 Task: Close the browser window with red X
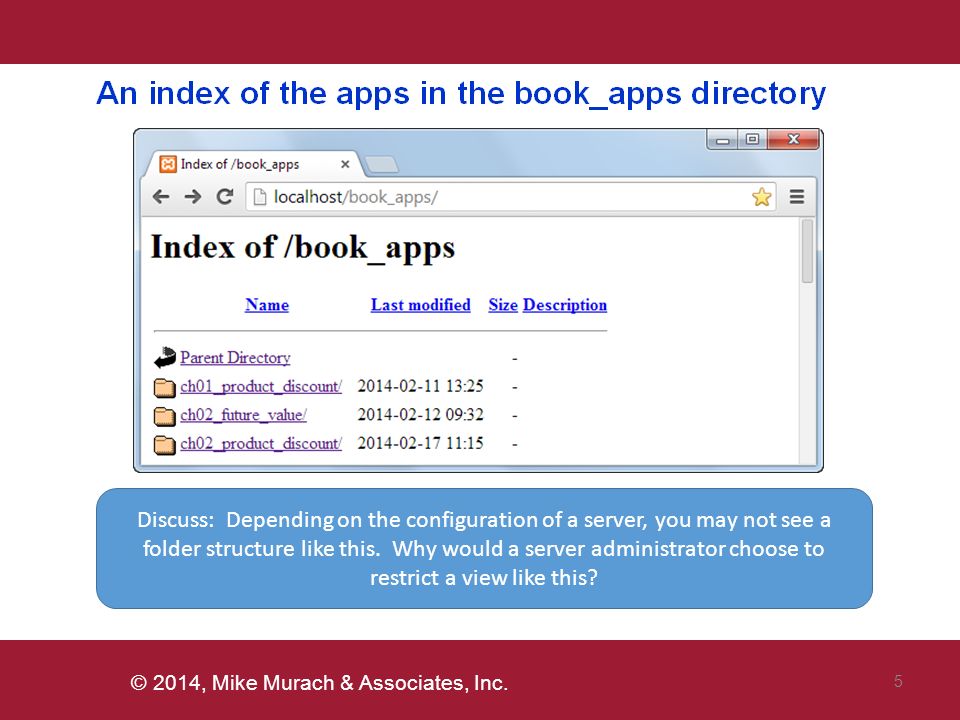pyautogui.click(x=793, y=140)
